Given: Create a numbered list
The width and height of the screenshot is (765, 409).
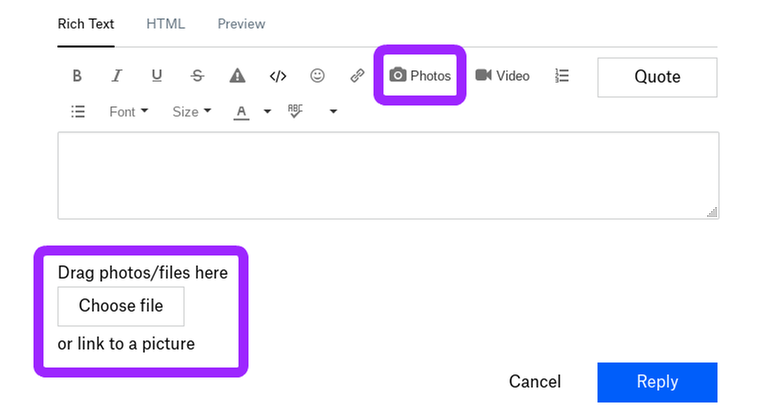Looking at the screenshot, I should 562,76.
